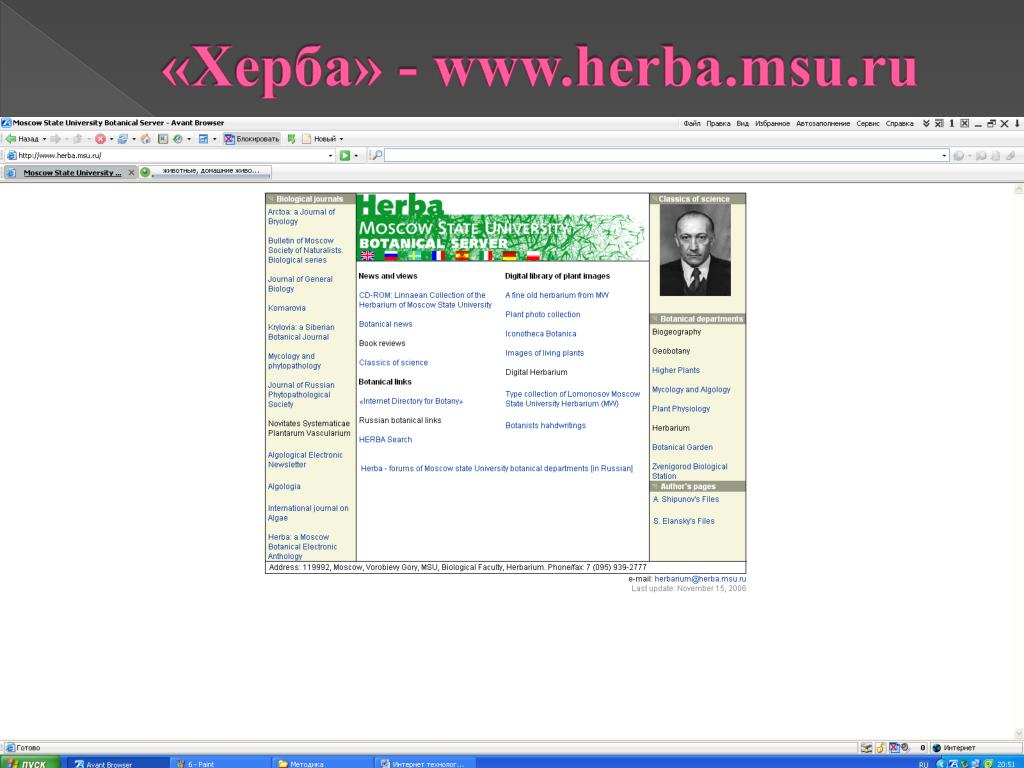Click the favorites panel icon

tap(163, 138)
